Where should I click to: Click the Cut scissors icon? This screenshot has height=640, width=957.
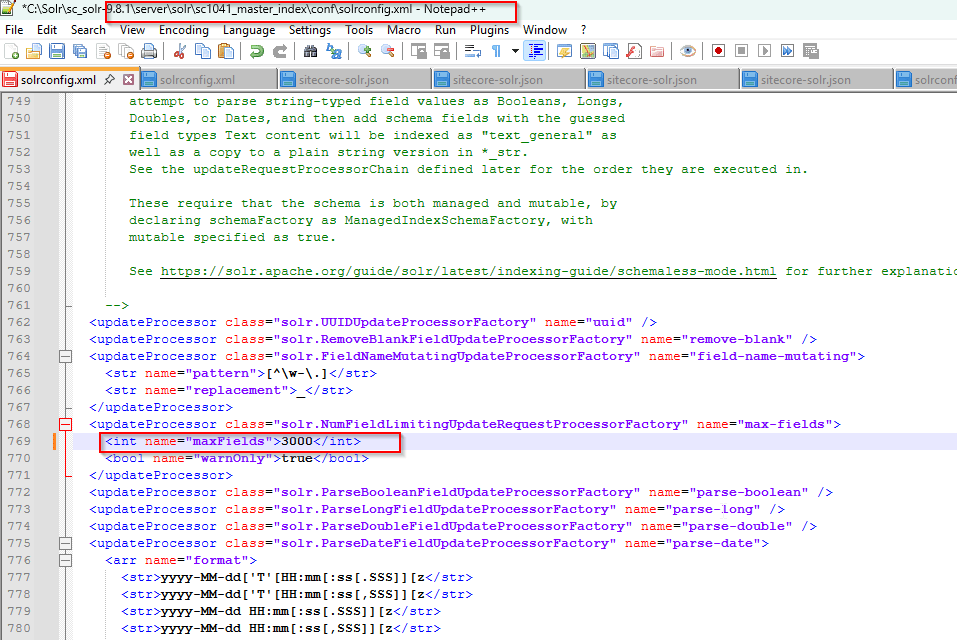(x=180, y=51)
